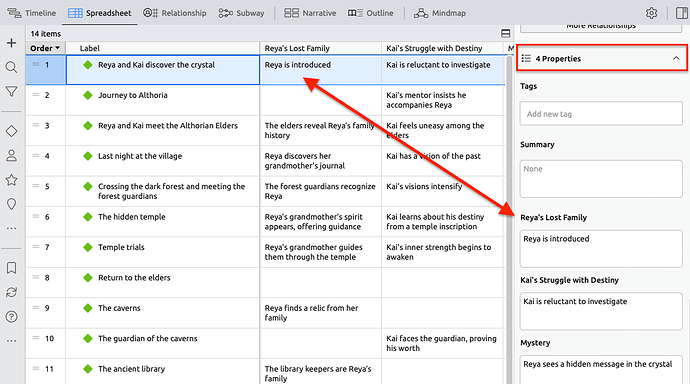This screenshot has width=690, height=384.
Task: Switch to Subway view
Action: point(241,13)
